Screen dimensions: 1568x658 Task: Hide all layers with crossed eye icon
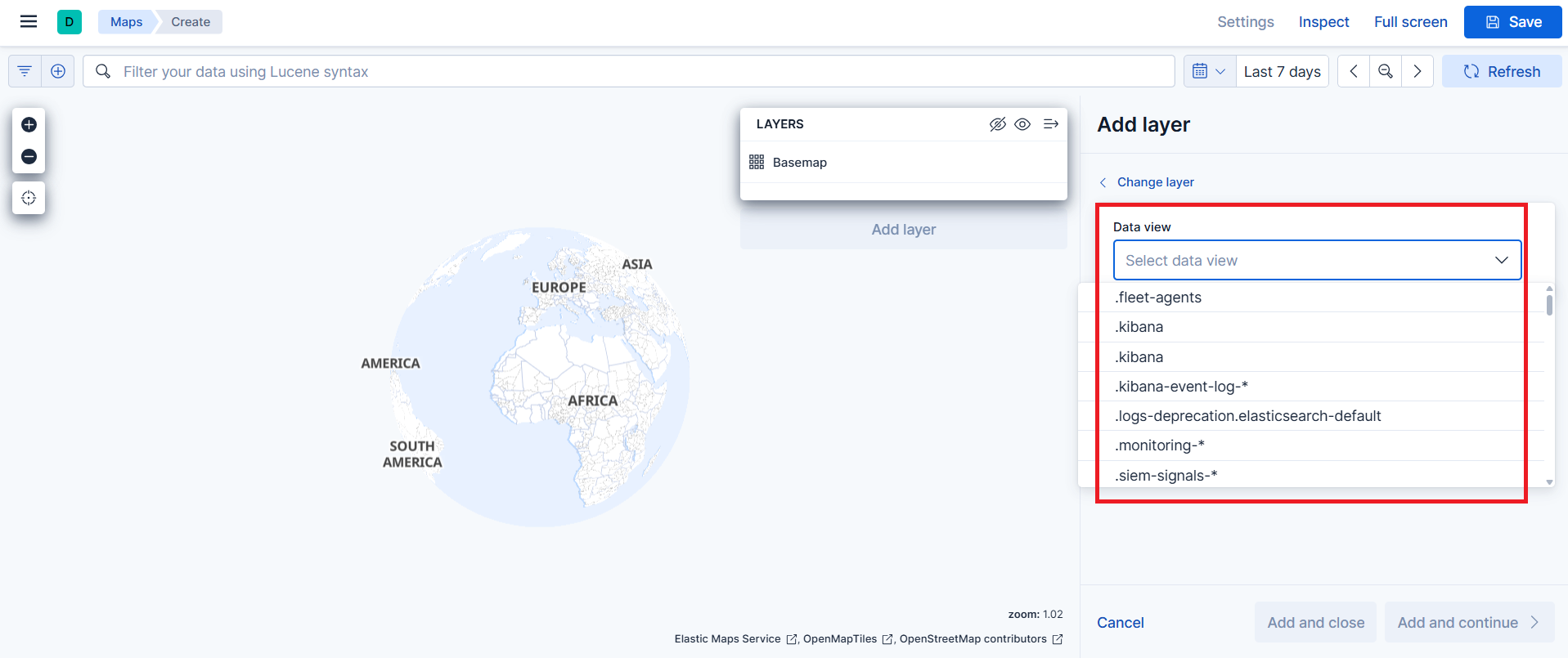click(997, 124)
